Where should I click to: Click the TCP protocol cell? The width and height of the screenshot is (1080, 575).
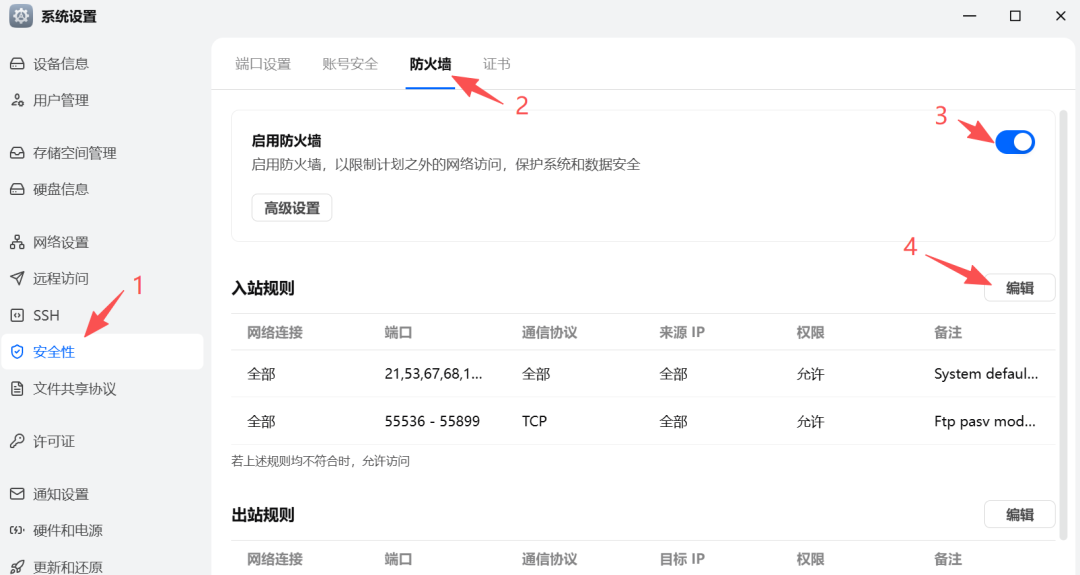534,421
